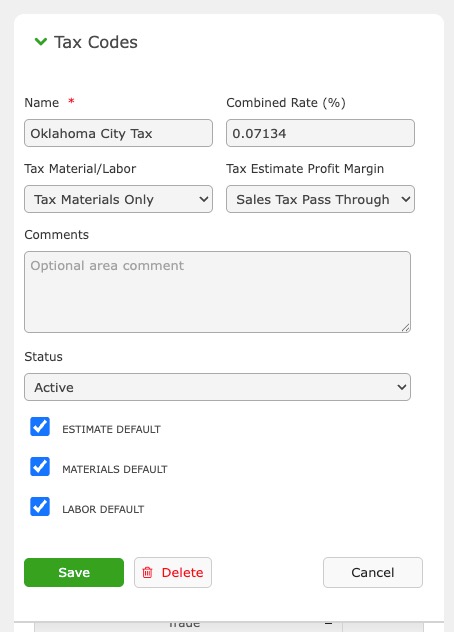
Task: Click the Combined Rate percentage field
Action: (320, 133)
